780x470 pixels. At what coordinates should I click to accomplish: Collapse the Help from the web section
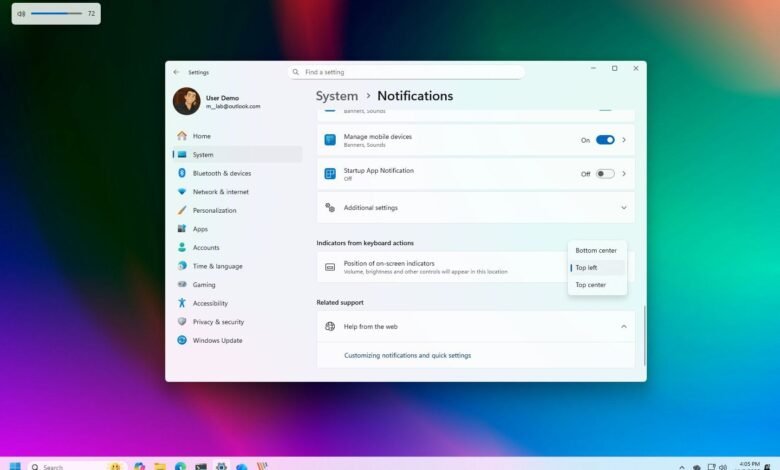coord(624,326)
